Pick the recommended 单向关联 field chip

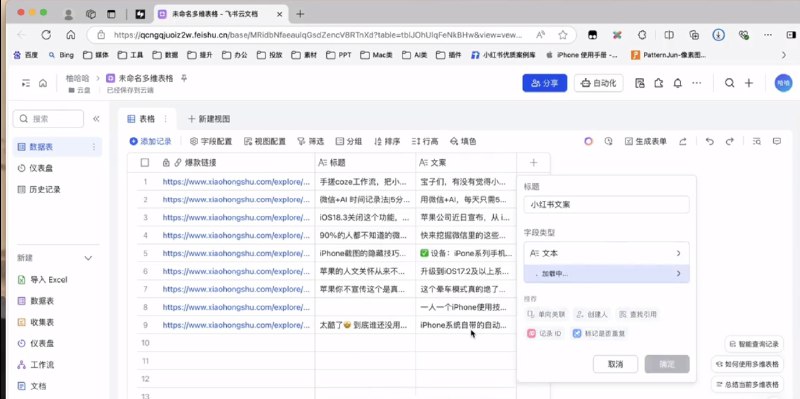click(x=546, y=314)
